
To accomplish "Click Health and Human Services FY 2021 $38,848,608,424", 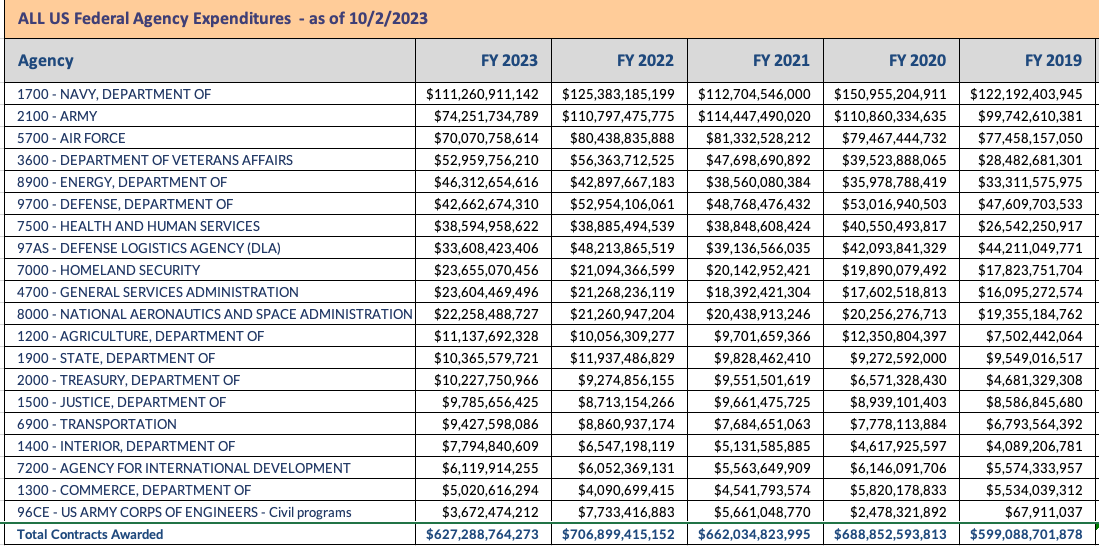I will tap(758, 226).
